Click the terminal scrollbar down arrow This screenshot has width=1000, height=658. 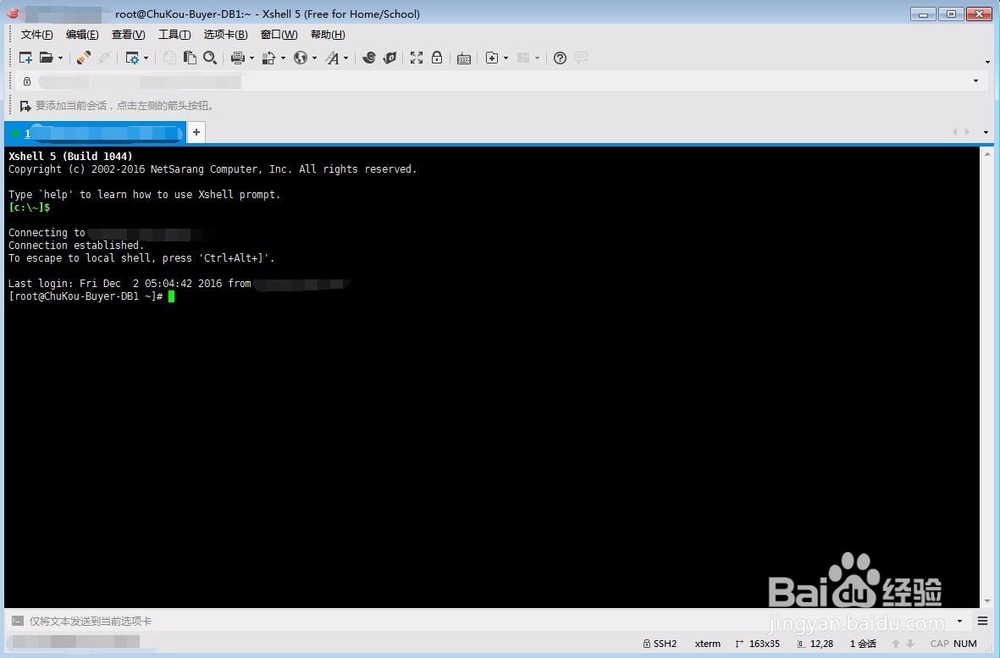point(987,601)
